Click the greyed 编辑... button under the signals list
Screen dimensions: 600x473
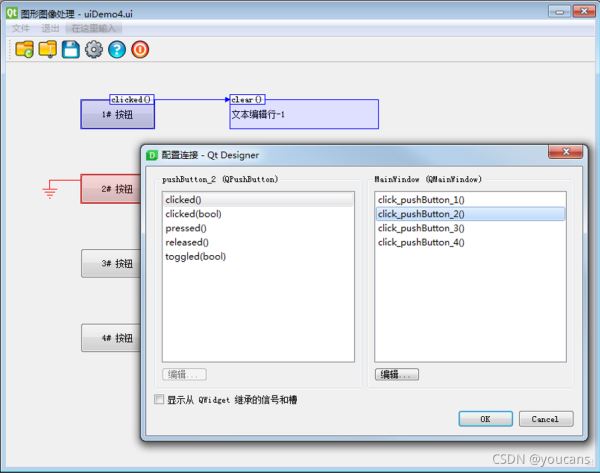click(x=184, y=374)
